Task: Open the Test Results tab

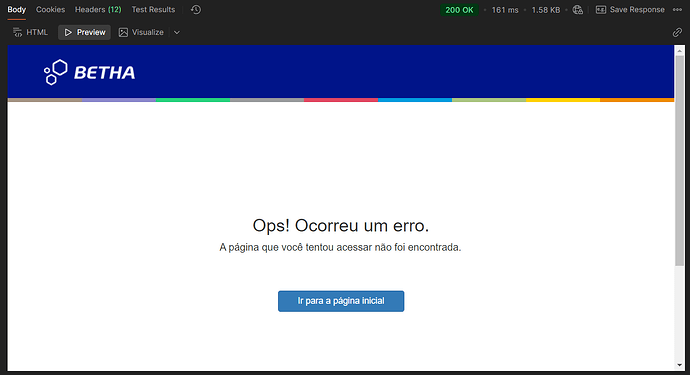Action: pos(153,10)
